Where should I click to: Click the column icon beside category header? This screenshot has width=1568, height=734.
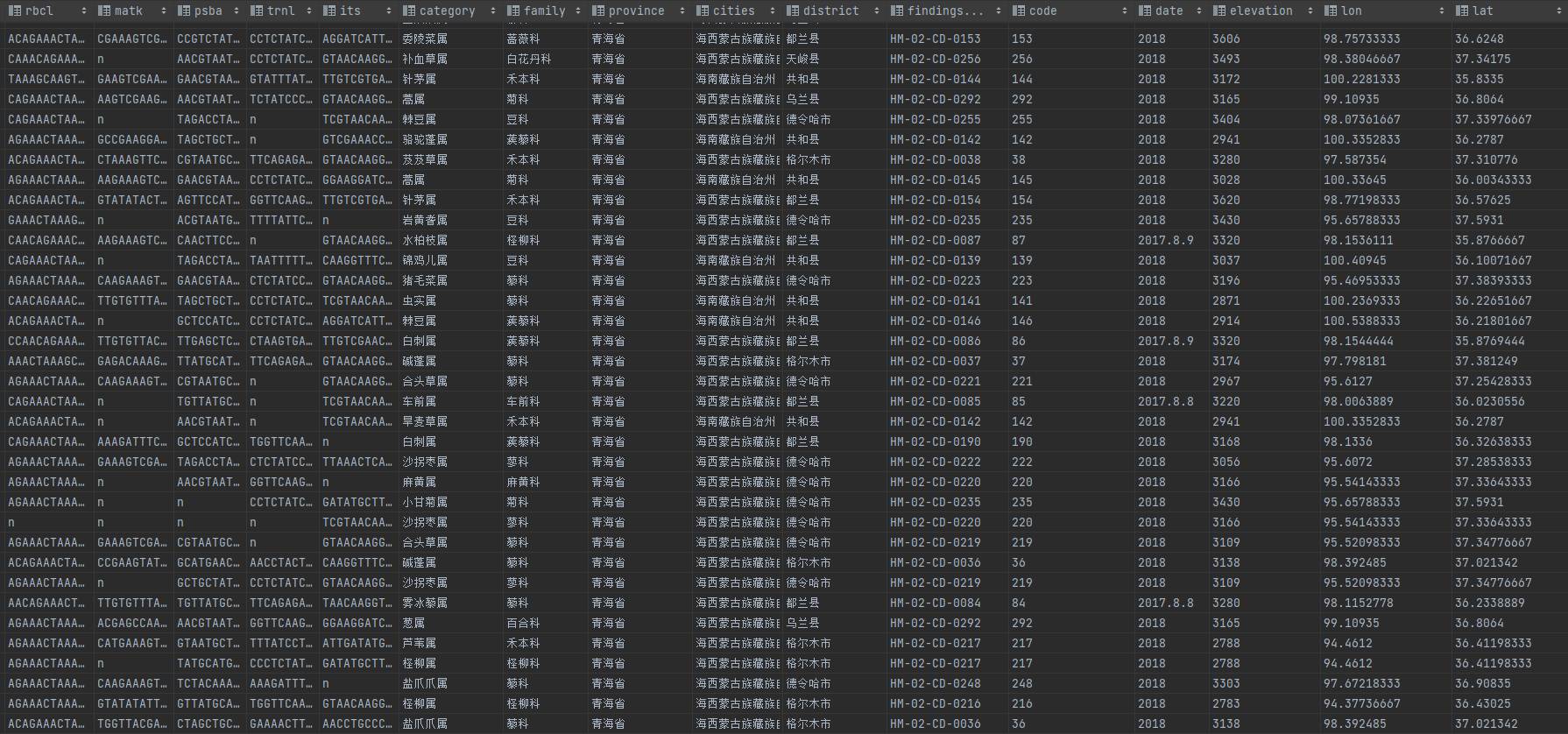(409, 11)
